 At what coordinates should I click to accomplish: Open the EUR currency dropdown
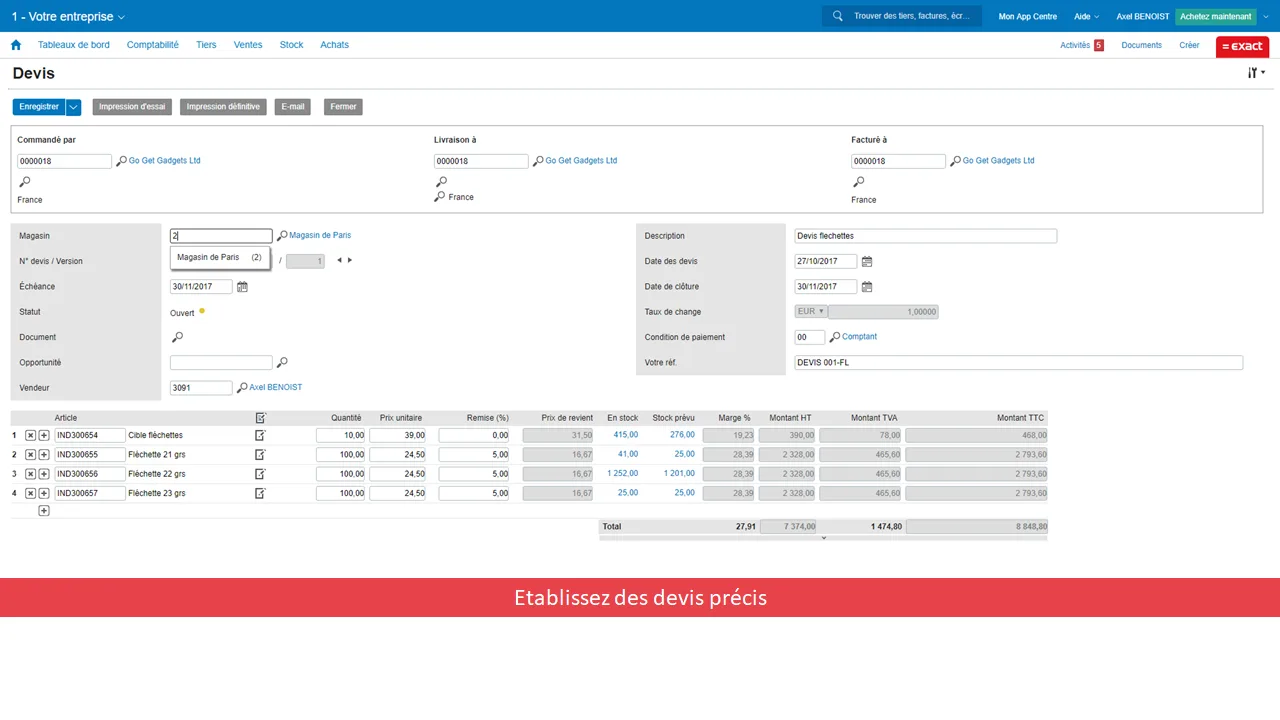click(811, 312)
